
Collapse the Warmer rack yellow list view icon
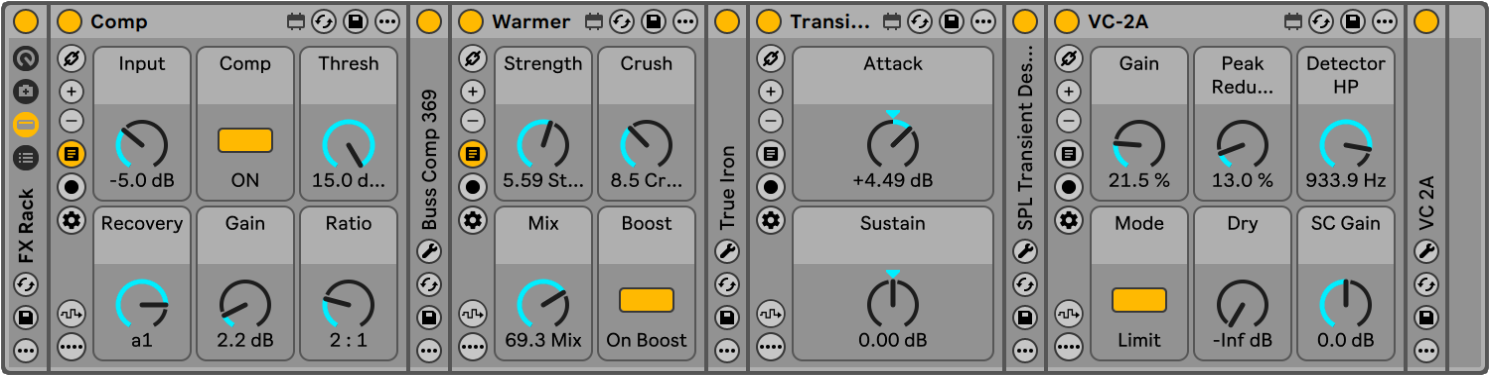pyautogui.click(x=473, y=154)
